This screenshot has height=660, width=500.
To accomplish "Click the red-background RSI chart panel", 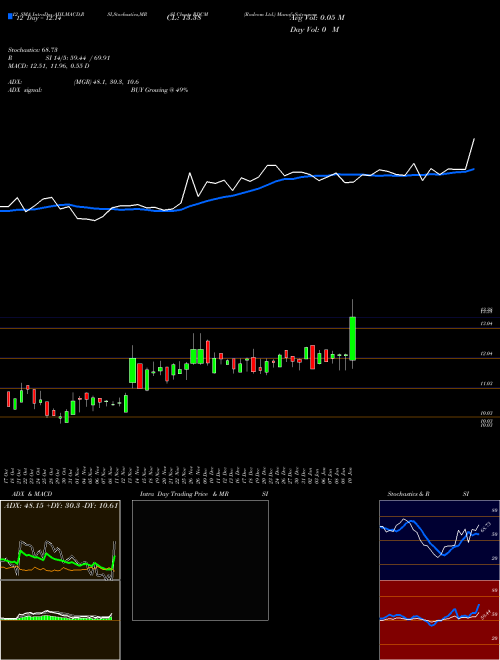I will [439, 620].
